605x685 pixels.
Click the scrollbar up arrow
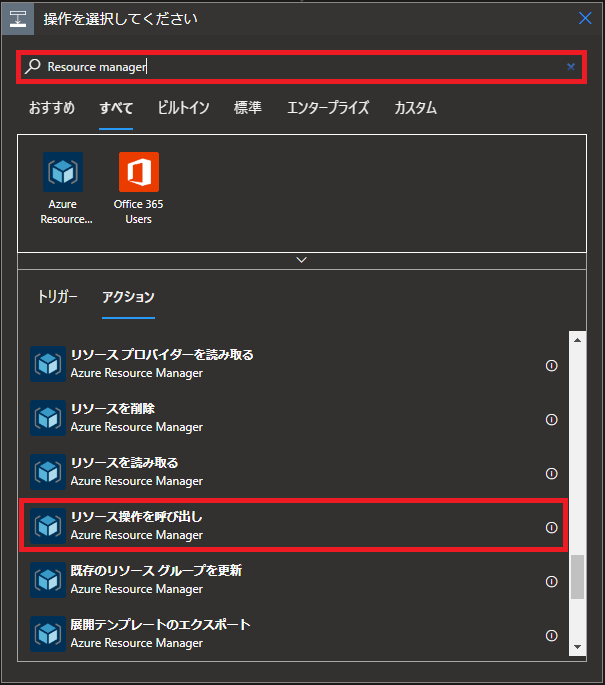tap(577, 340)
